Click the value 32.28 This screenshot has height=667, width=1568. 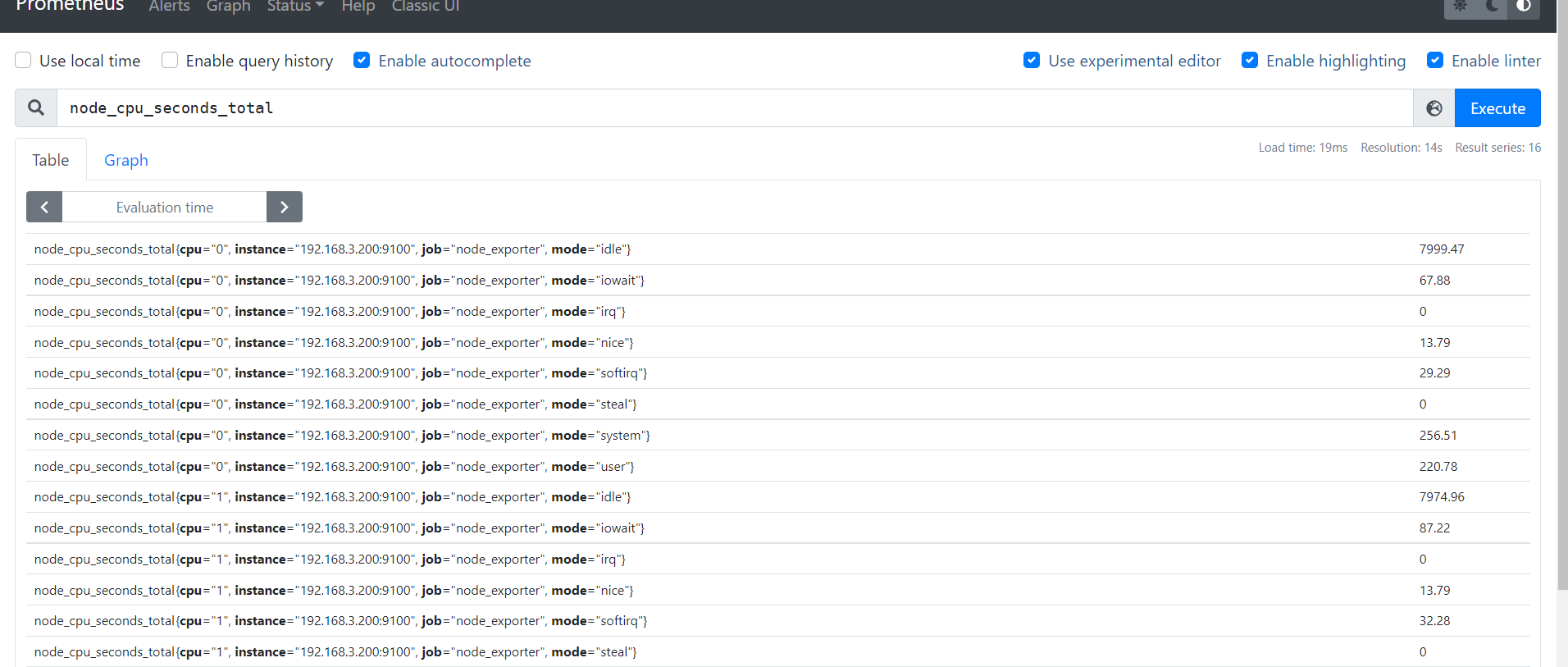(x=1434, y=621)
